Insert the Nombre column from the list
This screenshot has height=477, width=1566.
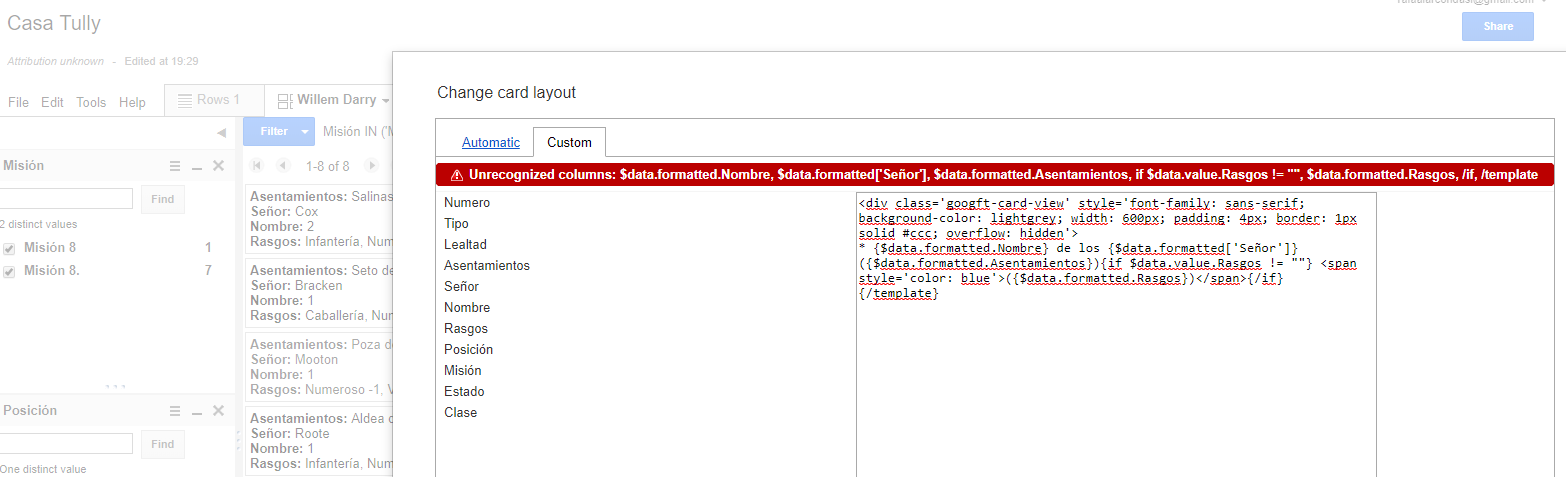tap(467, 307)
